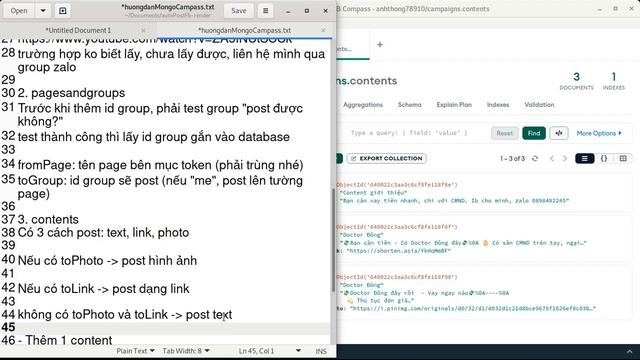Image resolution: width=640 pixels, height=360 pixels.
Task: Click the 3 Documents count
Action: coord(576,81)
